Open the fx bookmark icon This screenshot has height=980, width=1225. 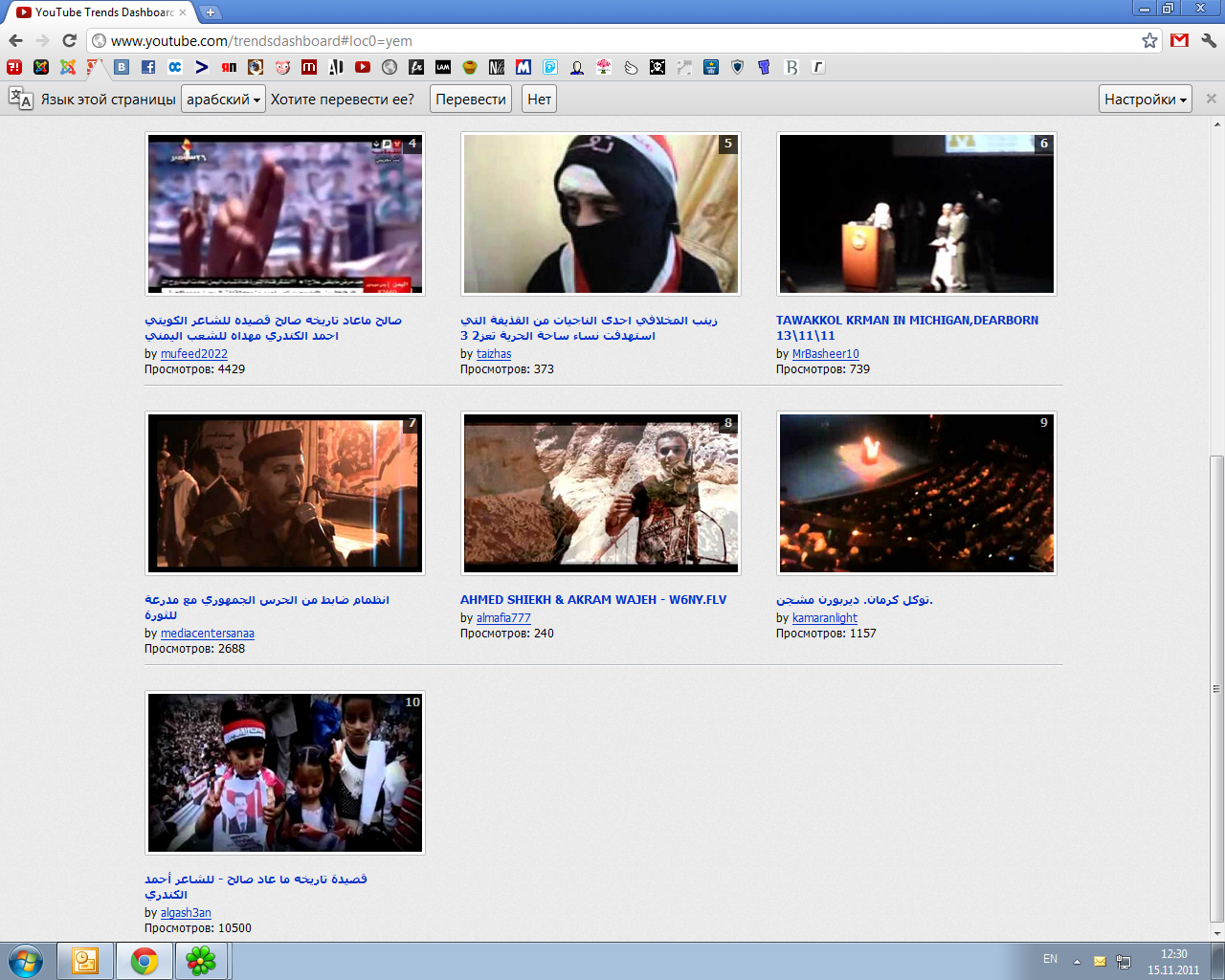[x=416, y=67]
